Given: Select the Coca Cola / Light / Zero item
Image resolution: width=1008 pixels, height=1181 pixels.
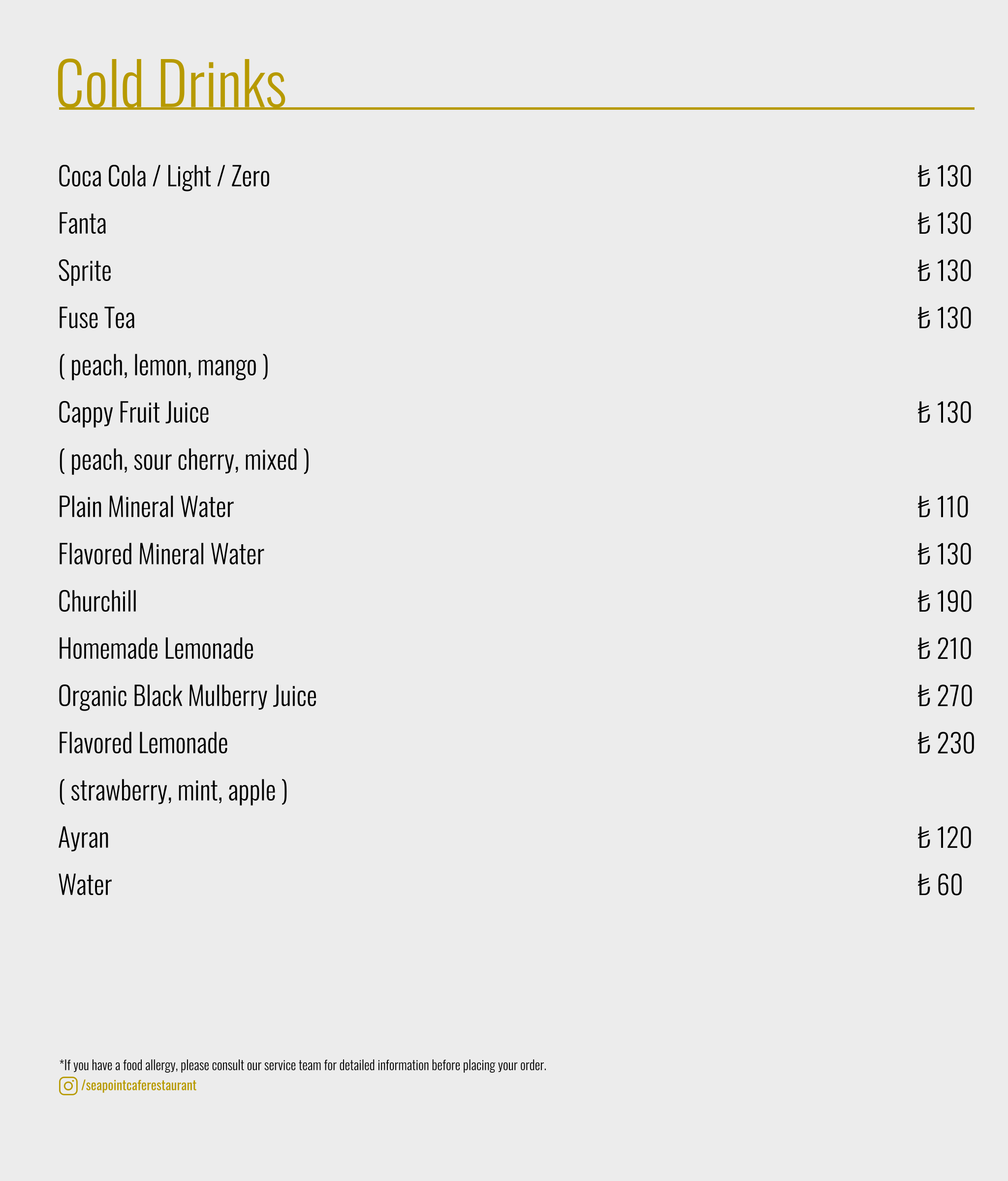Looking at the screenshot, I should (x=163, y=177).
